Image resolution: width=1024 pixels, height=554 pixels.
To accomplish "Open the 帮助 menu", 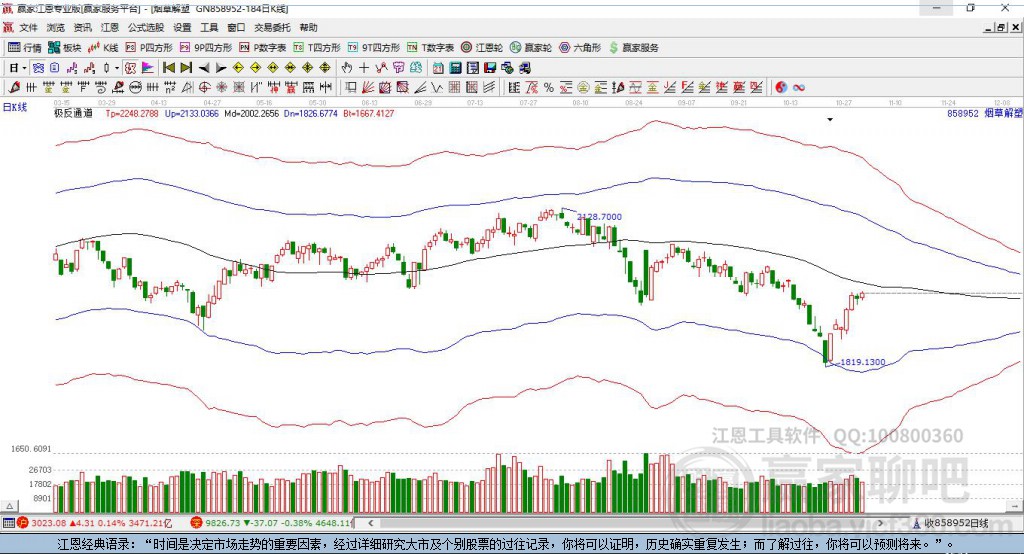I will click(308, 27).
